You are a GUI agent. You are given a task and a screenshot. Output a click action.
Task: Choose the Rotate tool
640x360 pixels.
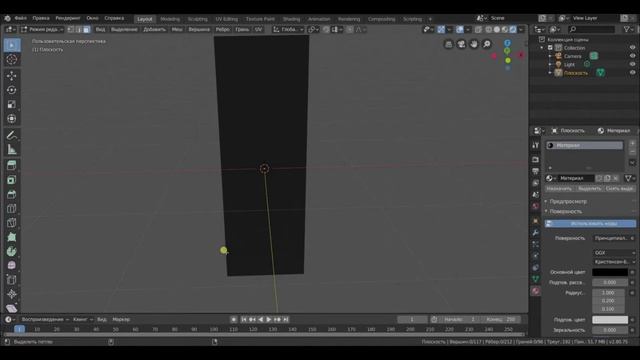click(x=12, y=90)
